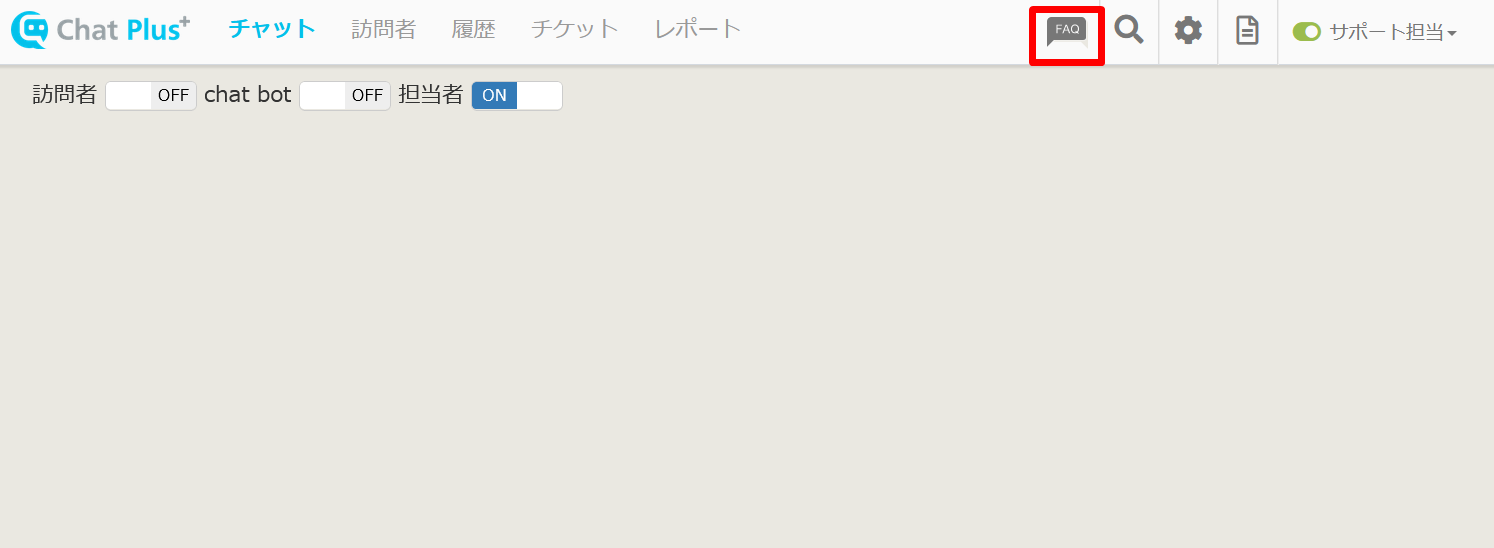
Task: Click the chat bot text label
Action: click(248, 95)
